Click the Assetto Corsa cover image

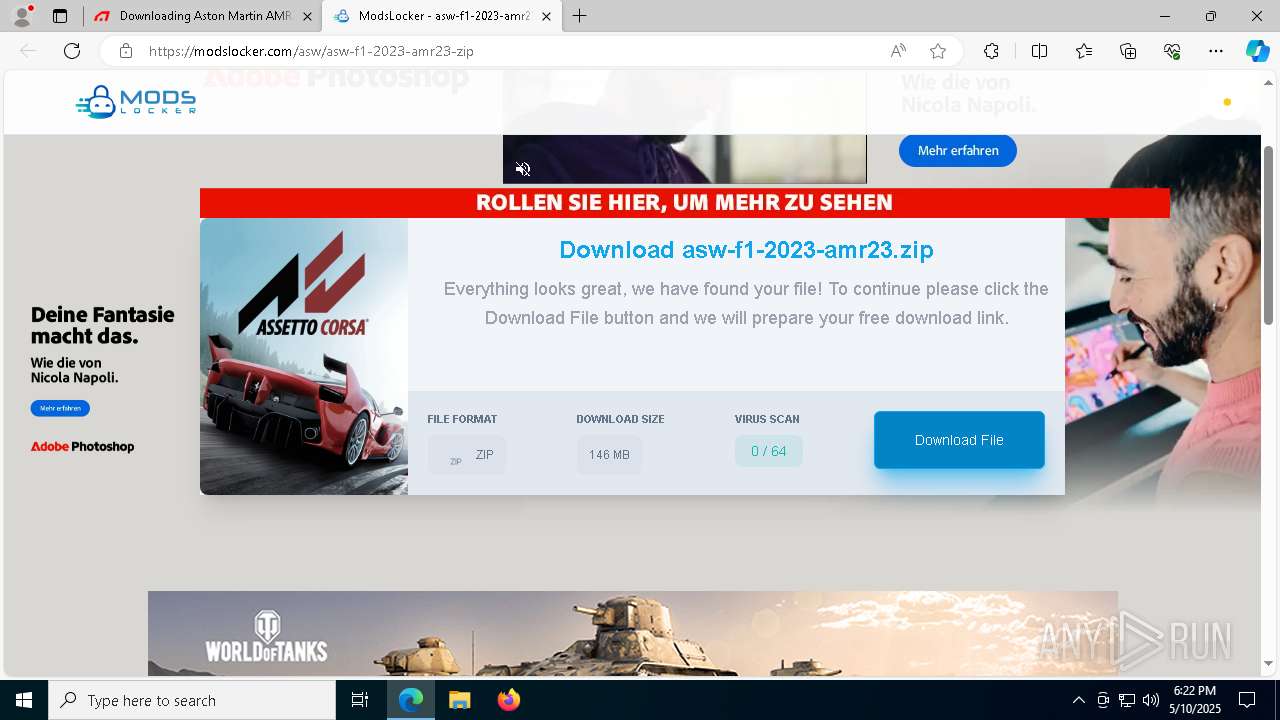[304, 356]
